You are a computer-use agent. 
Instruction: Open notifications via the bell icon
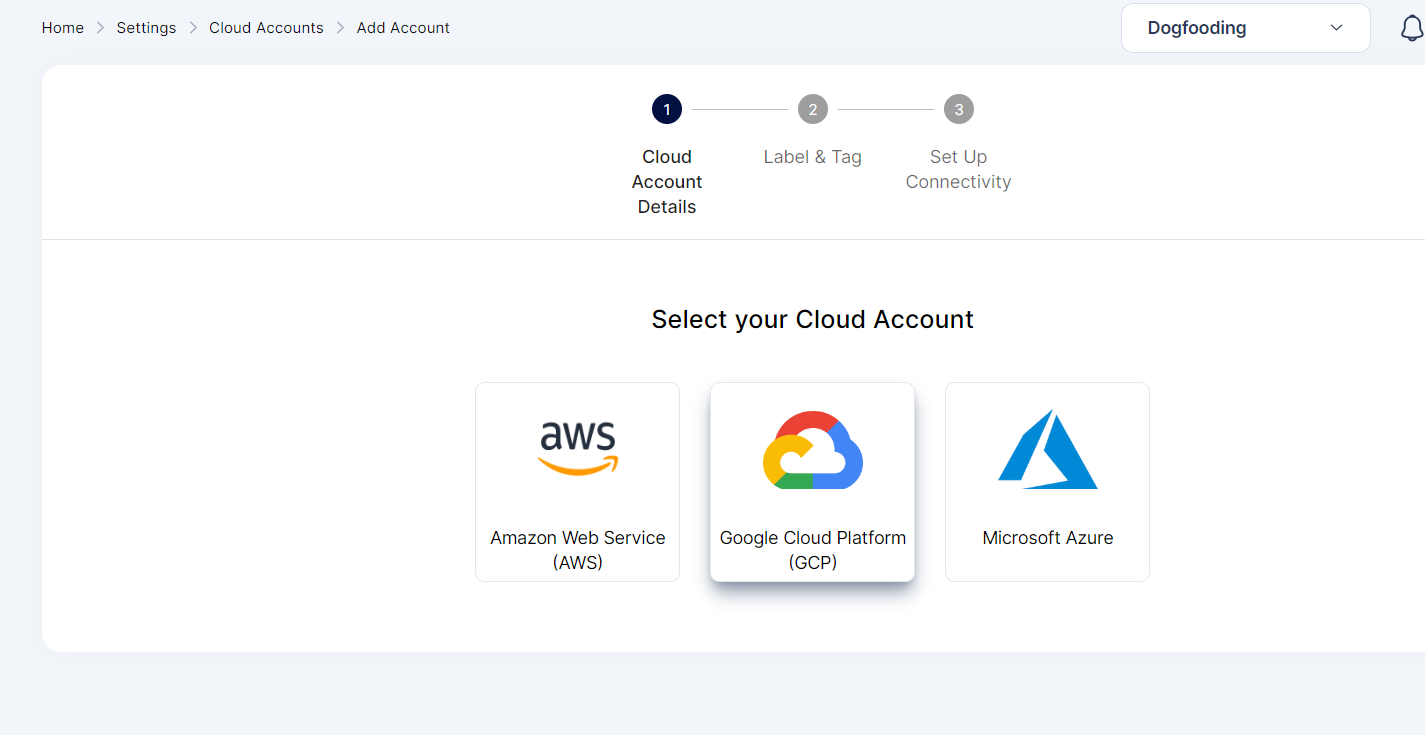coord(1411,29)
